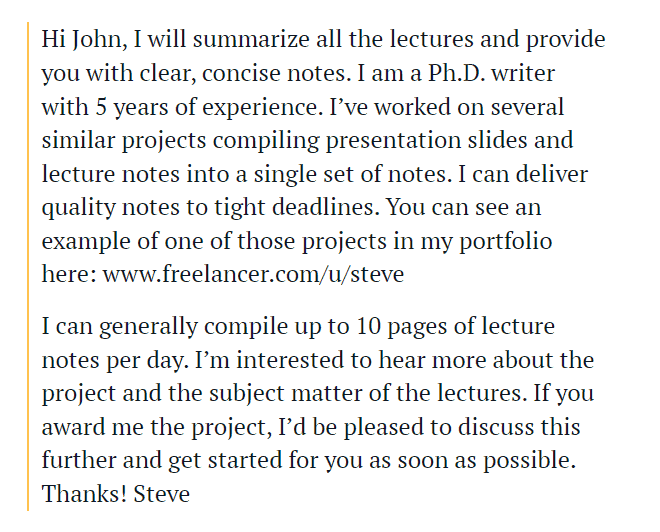
Task: Click the word "deadlines" in first paragraph
Action: 329,208
